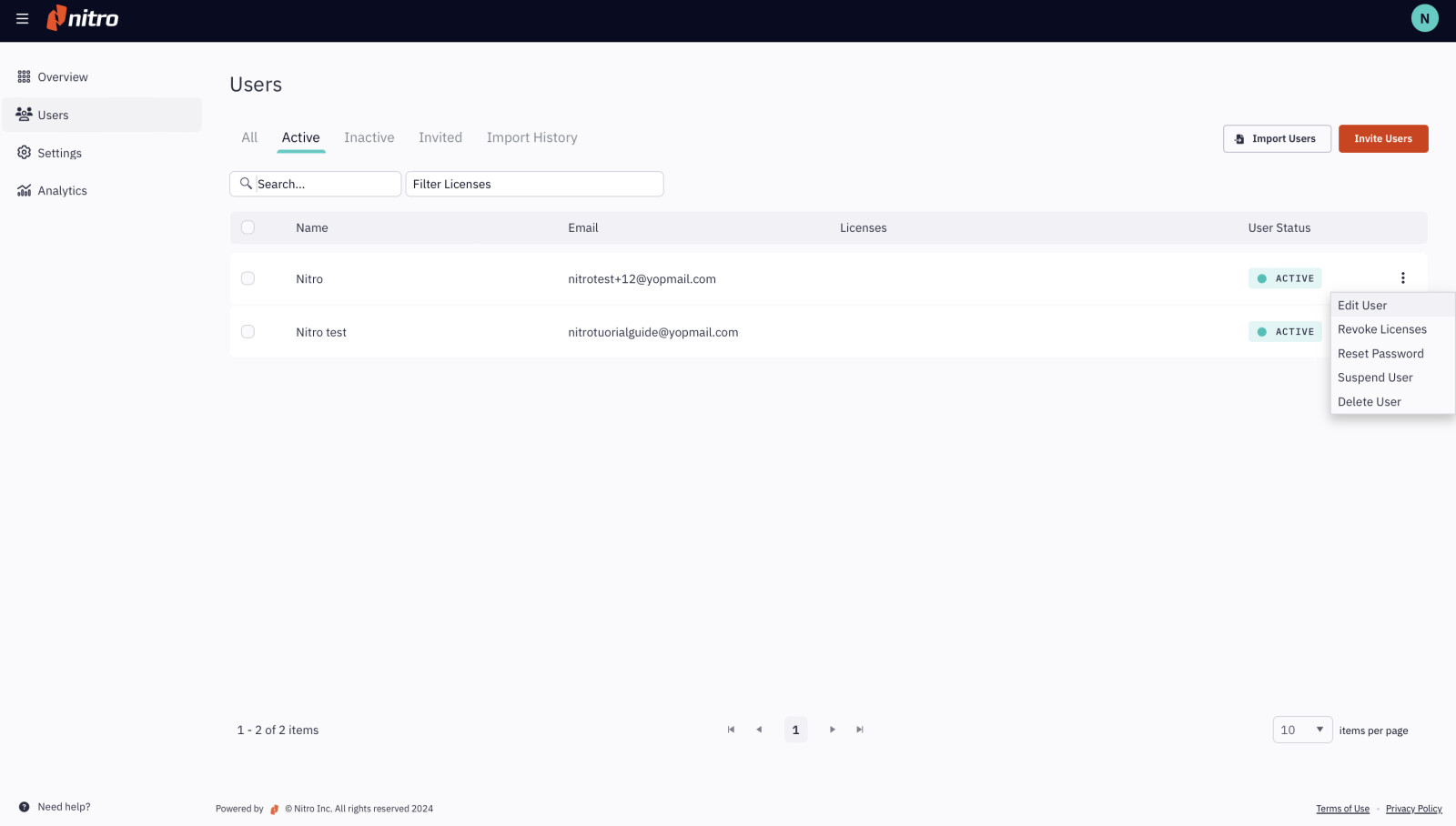Open the three-dot actions menu
Screen dimensions: 1456x826
1403,277
